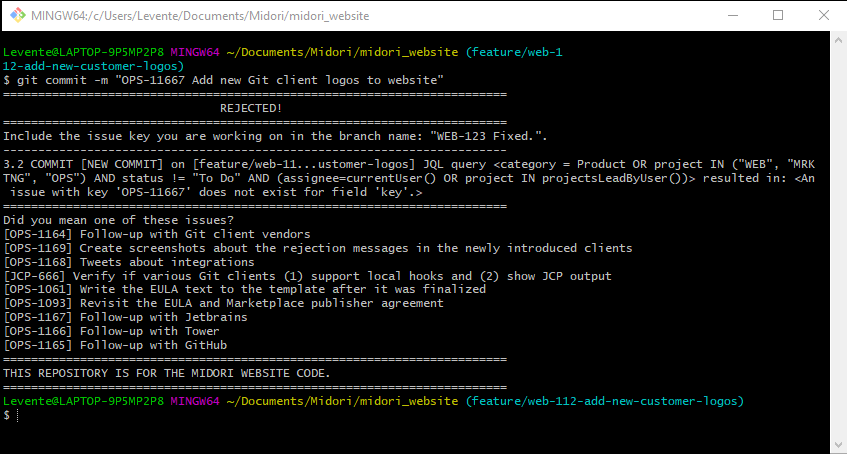Click the Git Bash icon in title bar
847x454 pixels.
click(x=18, y=15)
